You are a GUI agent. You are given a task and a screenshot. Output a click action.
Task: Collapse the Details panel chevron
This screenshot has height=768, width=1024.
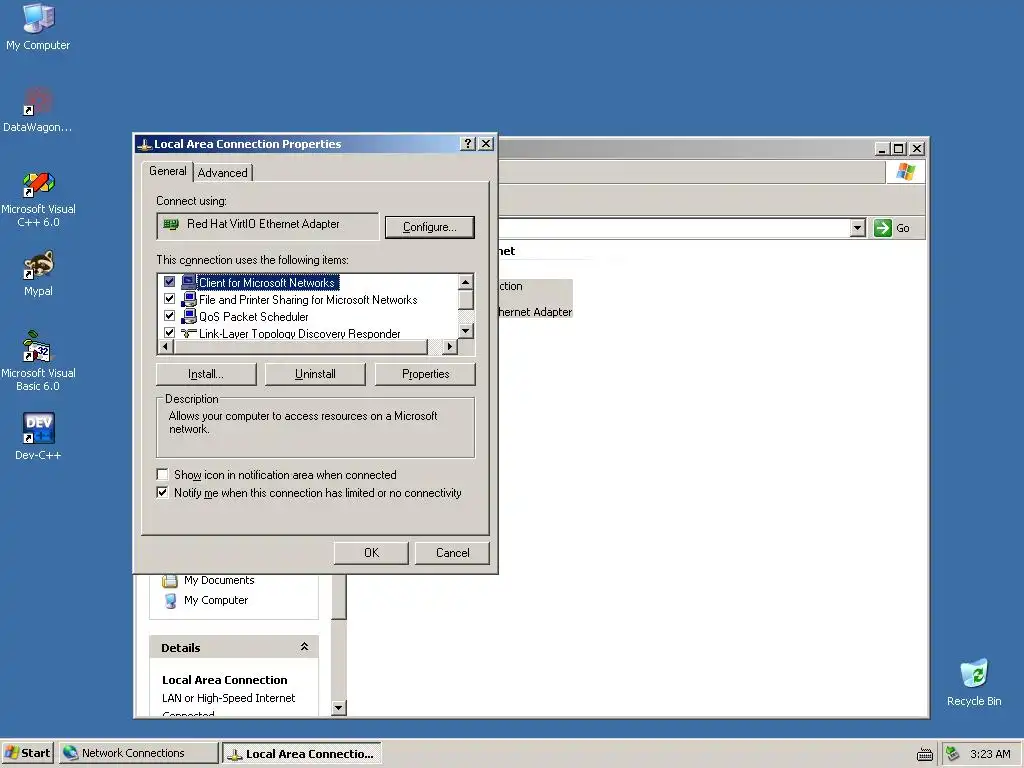pos(304,647)
